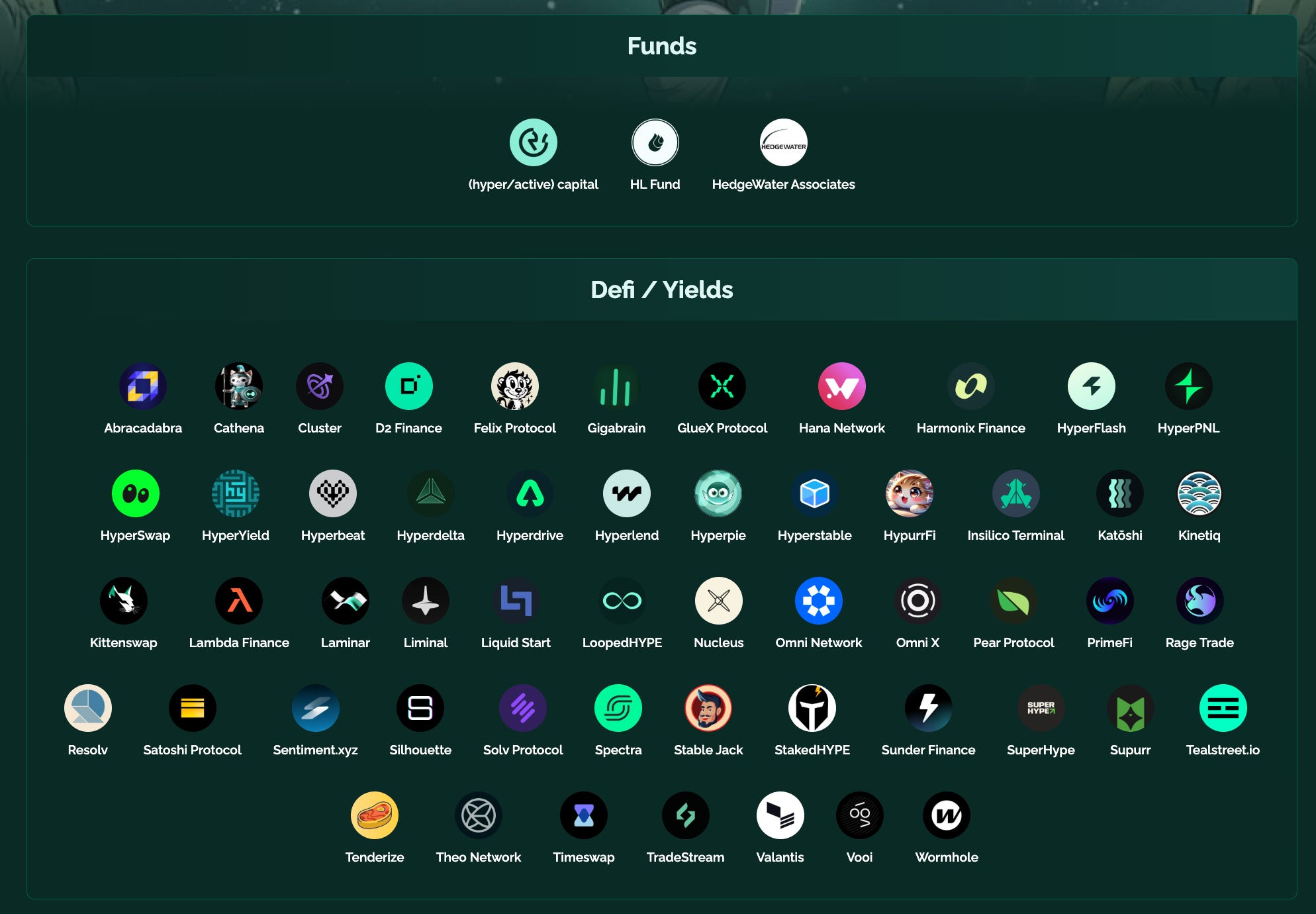This screenshot has height=914, width=1316.
Task: Open the Sunder Finance bolt icon
Action: tap(929, 708)
